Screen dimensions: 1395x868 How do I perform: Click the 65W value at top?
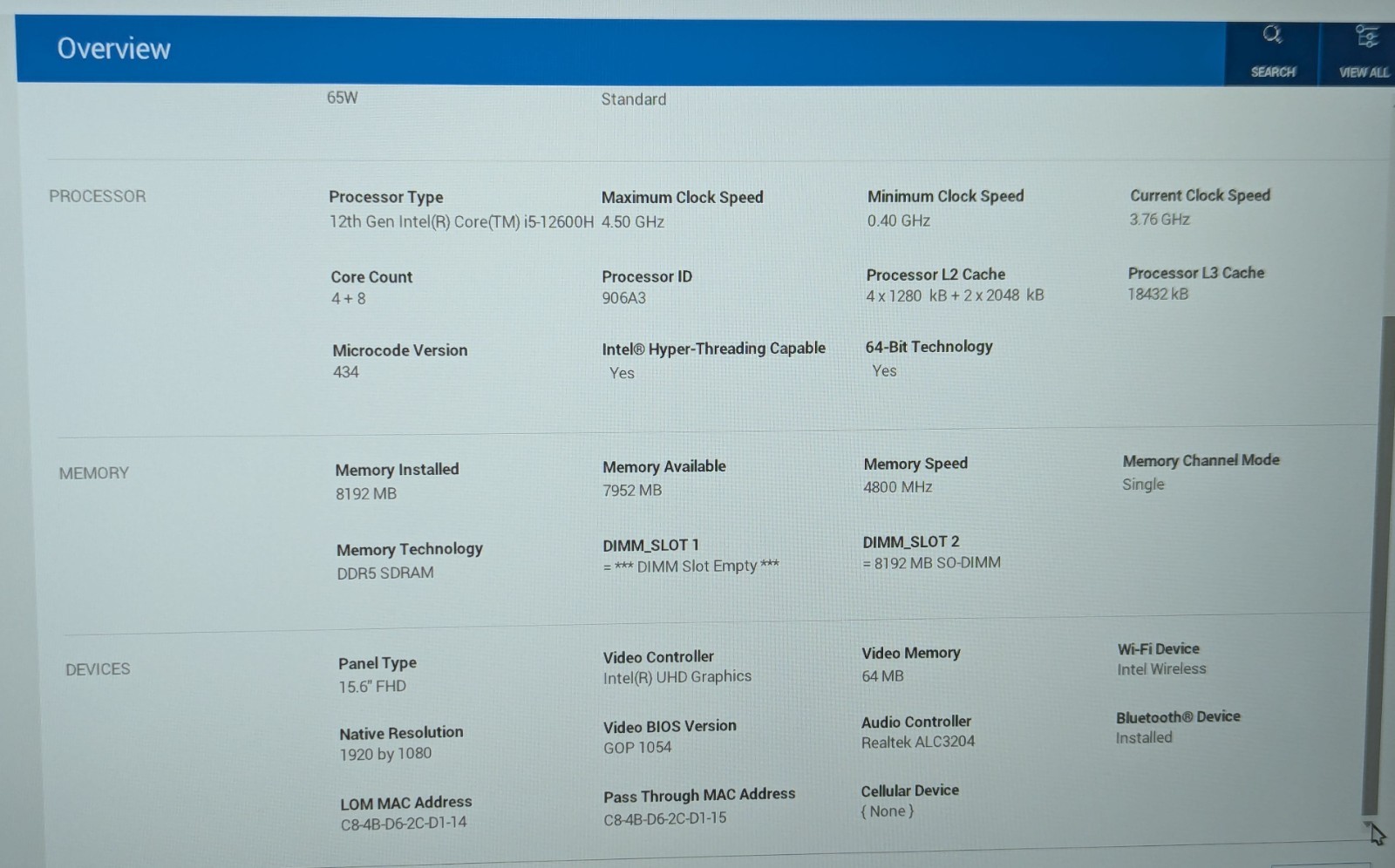[x=342, y=98]
